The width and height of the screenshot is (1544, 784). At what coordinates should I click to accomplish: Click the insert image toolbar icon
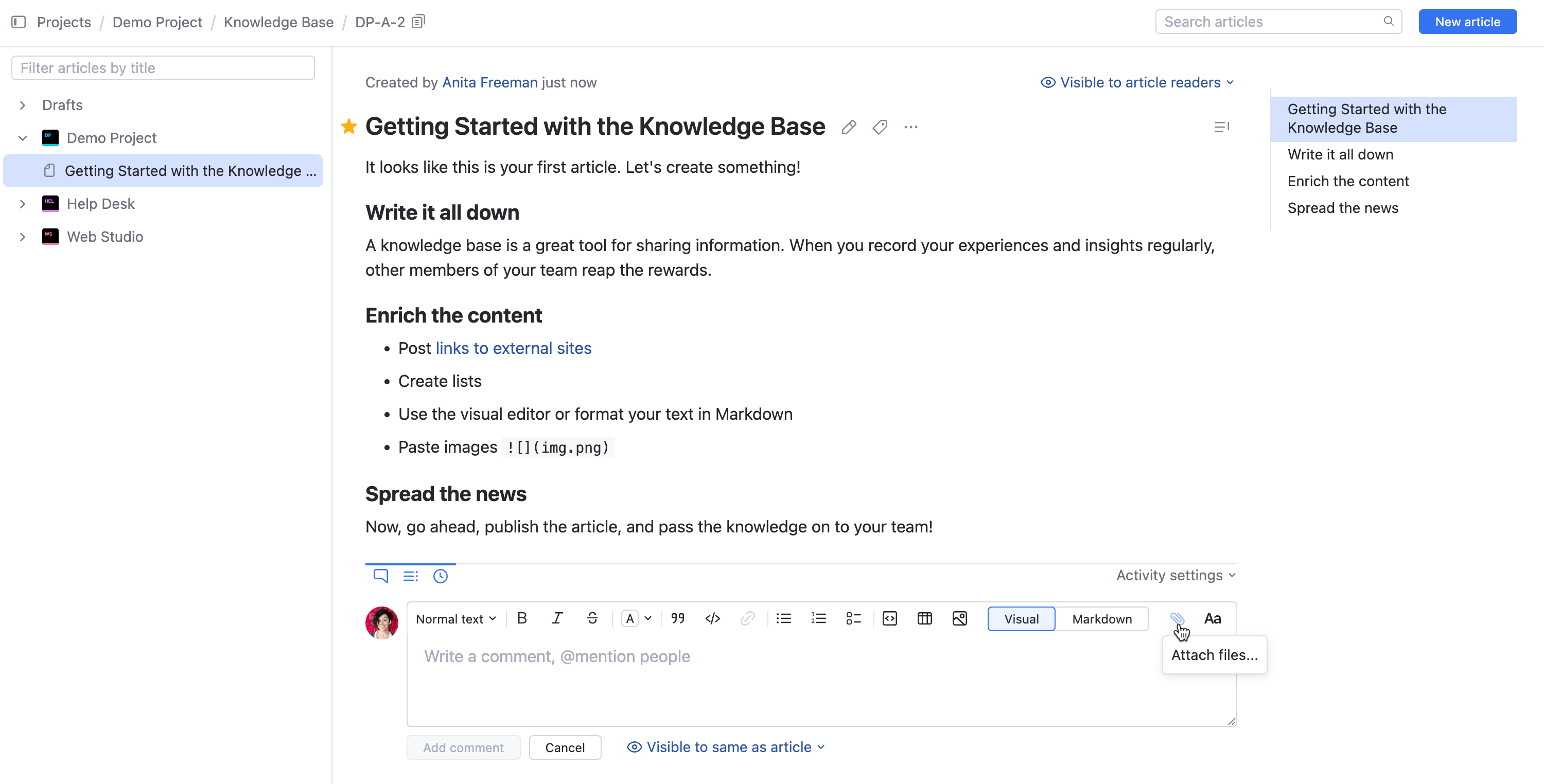(959, 618)
